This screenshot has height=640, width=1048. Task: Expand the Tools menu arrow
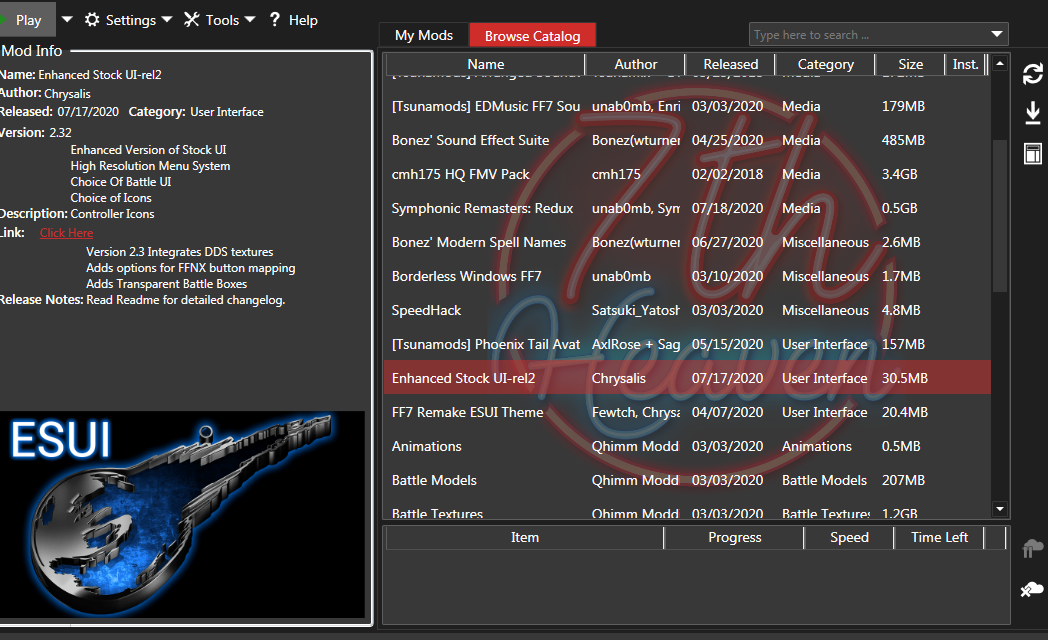250,19
